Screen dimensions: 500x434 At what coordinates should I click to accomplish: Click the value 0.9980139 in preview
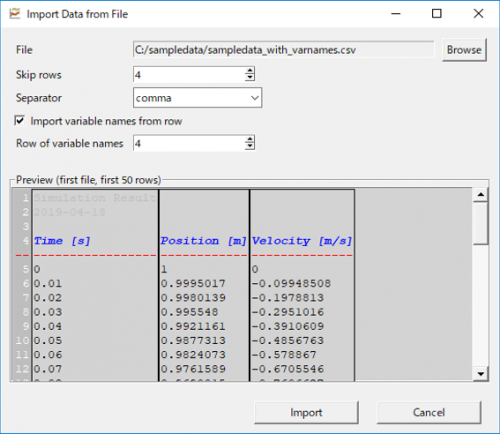click(x=193, y=298)
